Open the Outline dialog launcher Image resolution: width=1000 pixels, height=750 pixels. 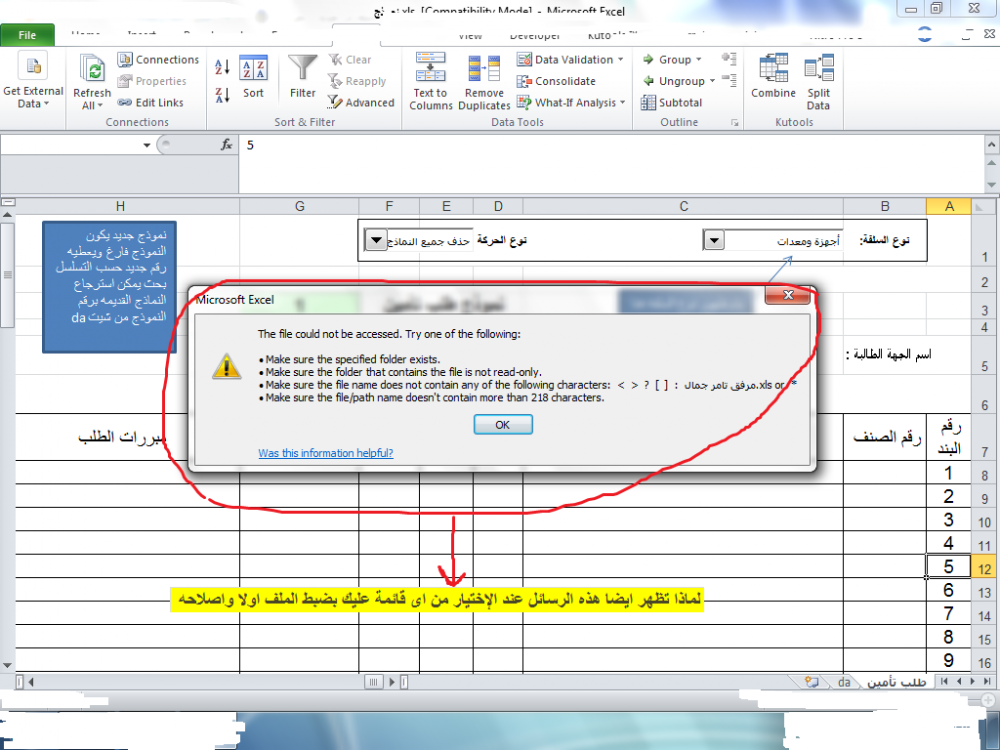point(735,122)
